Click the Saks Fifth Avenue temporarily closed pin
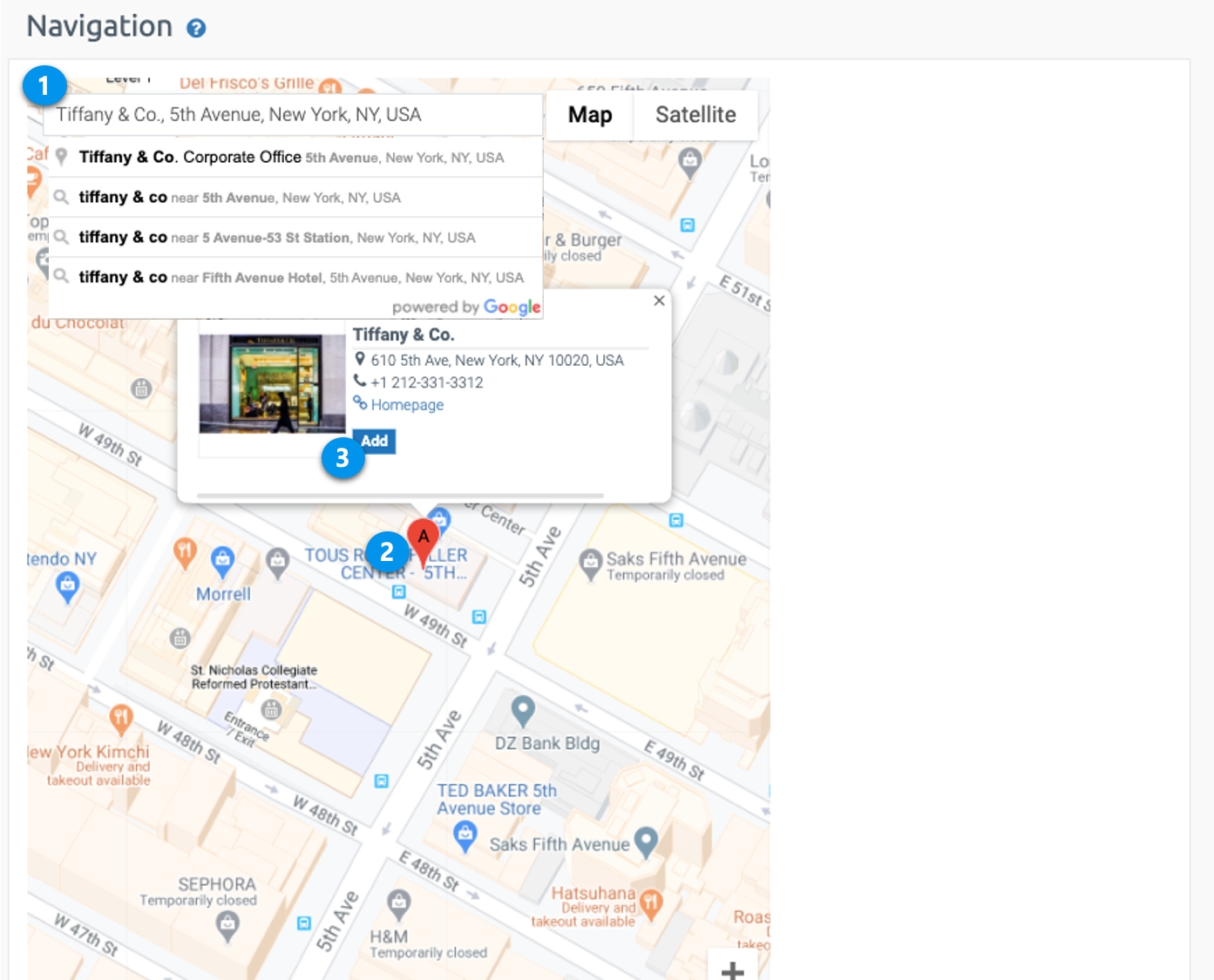 pyautogui.click(x=591, y=564)
